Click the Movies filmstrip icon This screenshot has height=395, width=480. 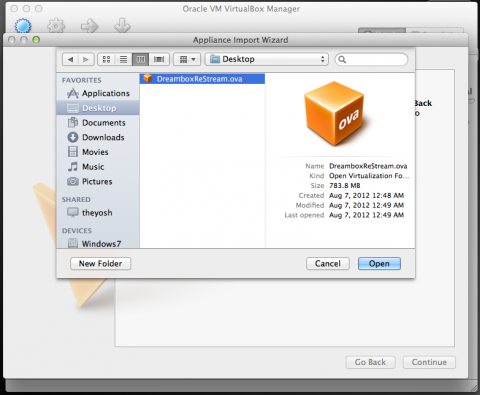pyautogui.click(x=73, y=152)
